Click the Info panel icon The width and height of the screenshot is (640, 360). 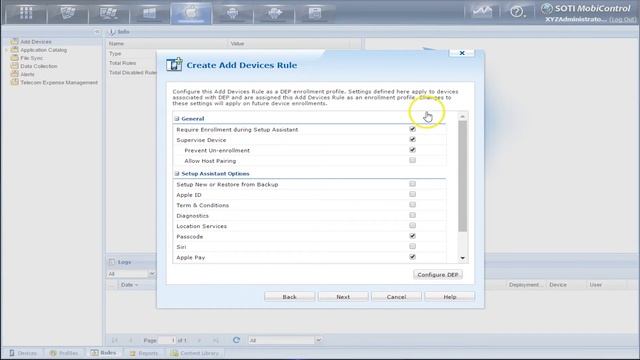(112, 31)
